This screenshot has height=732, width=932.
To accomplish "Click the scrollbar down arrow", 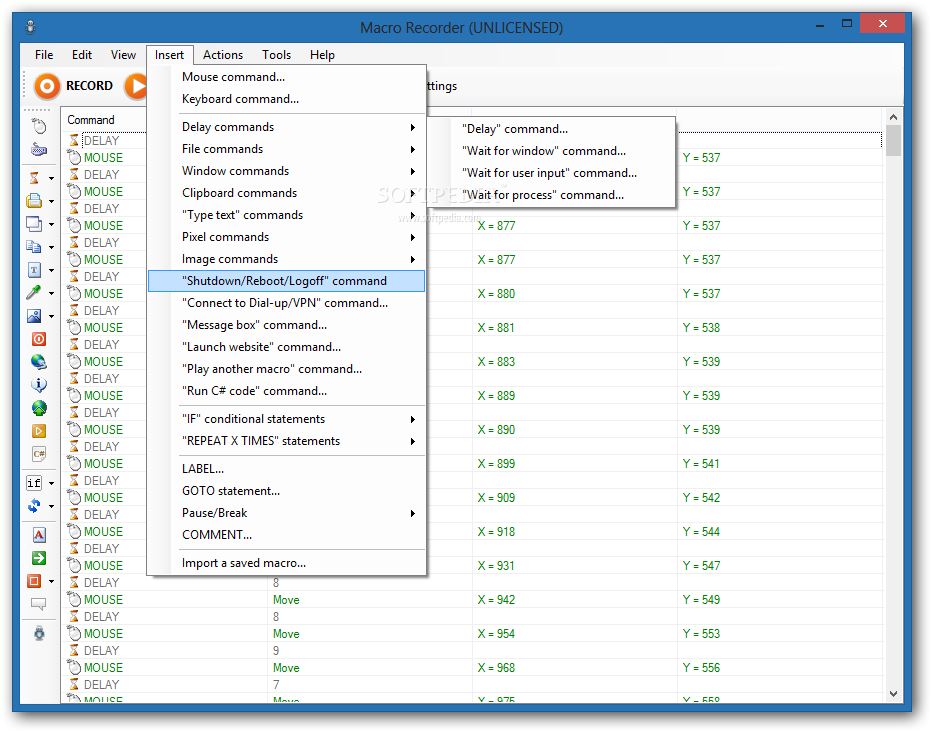I will point(893,693).
